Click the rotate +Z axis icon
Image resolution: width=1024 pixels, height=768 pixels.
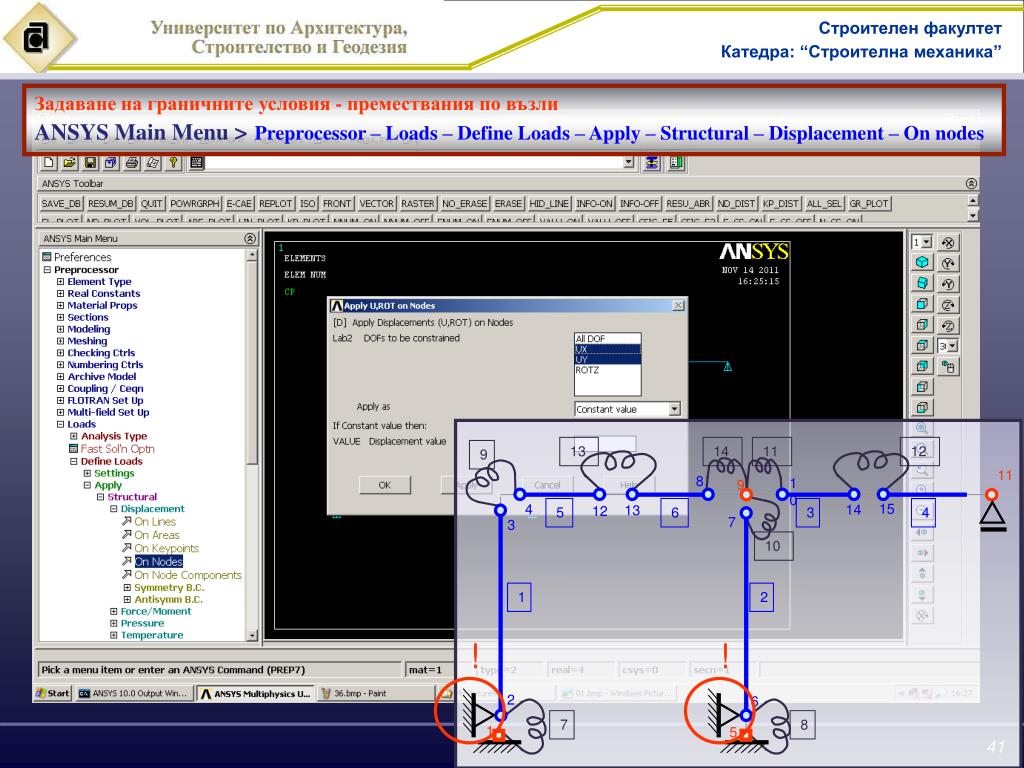click(x=948, y=304)
